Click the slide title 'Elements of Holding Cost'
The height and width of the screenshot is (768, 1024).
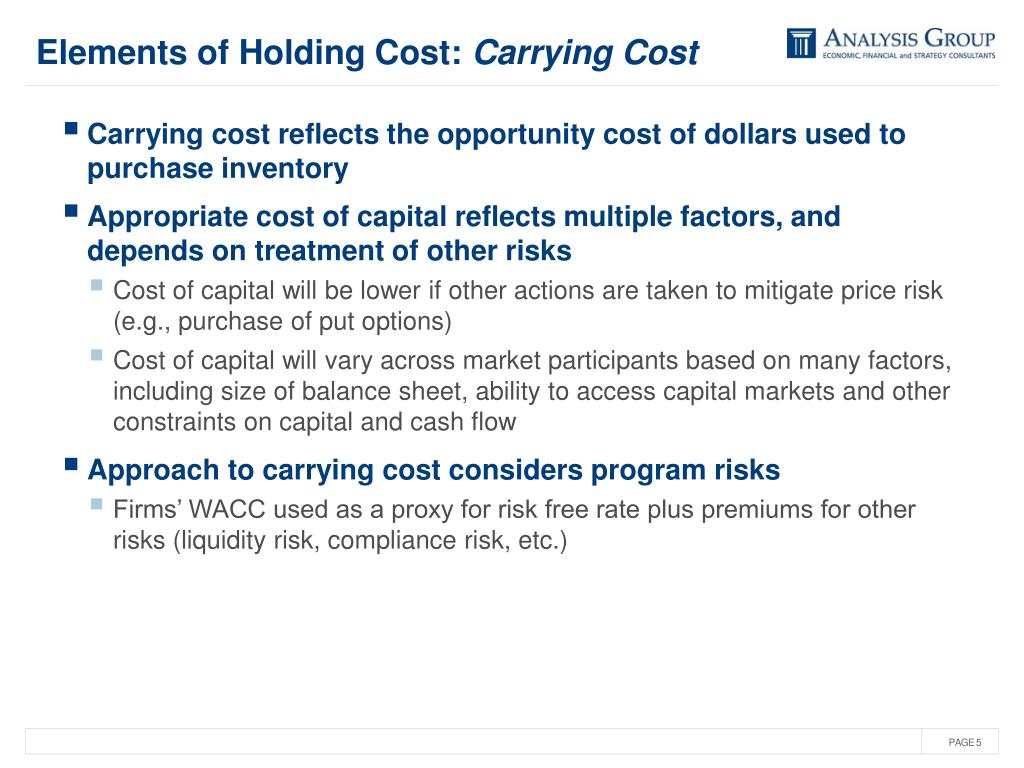[x=249, y=52]
